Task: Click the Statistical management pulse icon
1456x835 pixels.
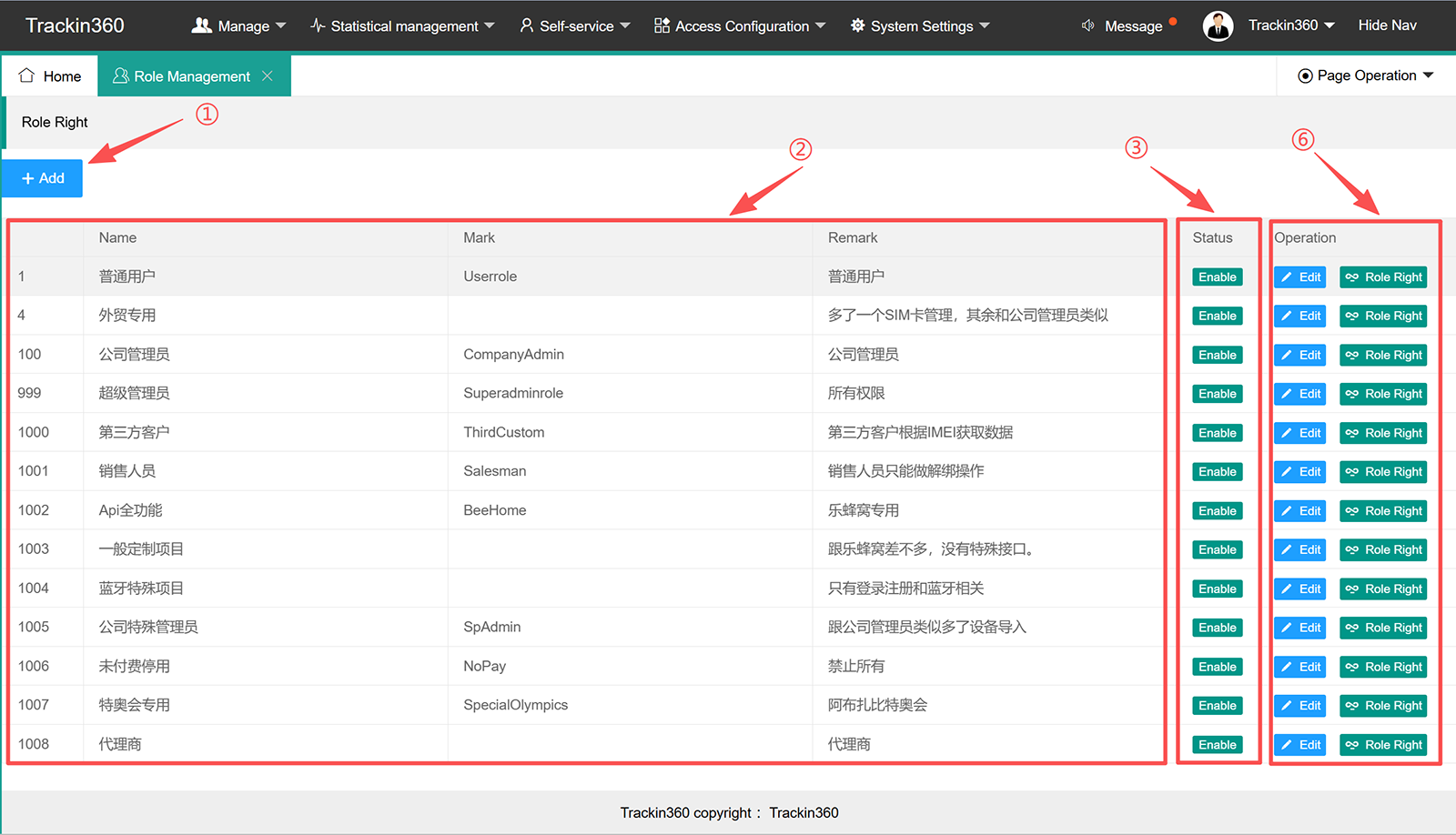Action: click(318, 25)
